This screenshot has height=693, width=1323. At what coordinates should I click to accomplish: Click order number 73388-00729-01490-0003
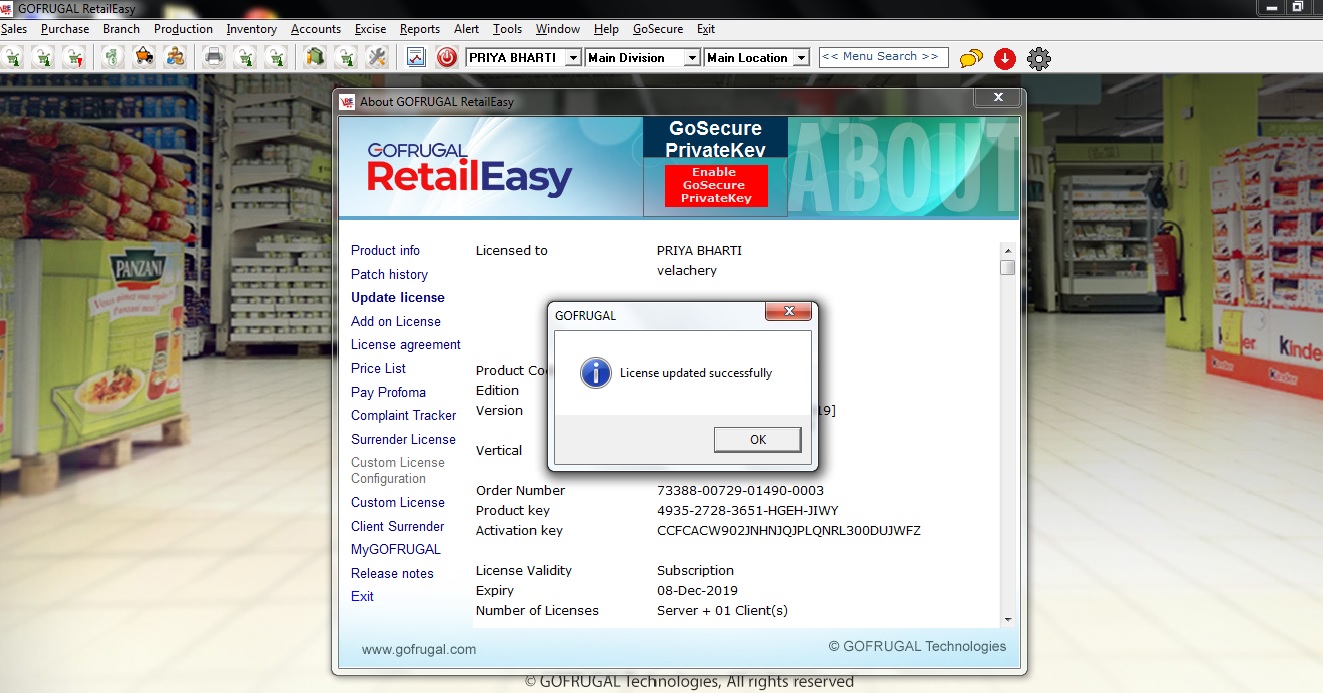tap(740, 490)
